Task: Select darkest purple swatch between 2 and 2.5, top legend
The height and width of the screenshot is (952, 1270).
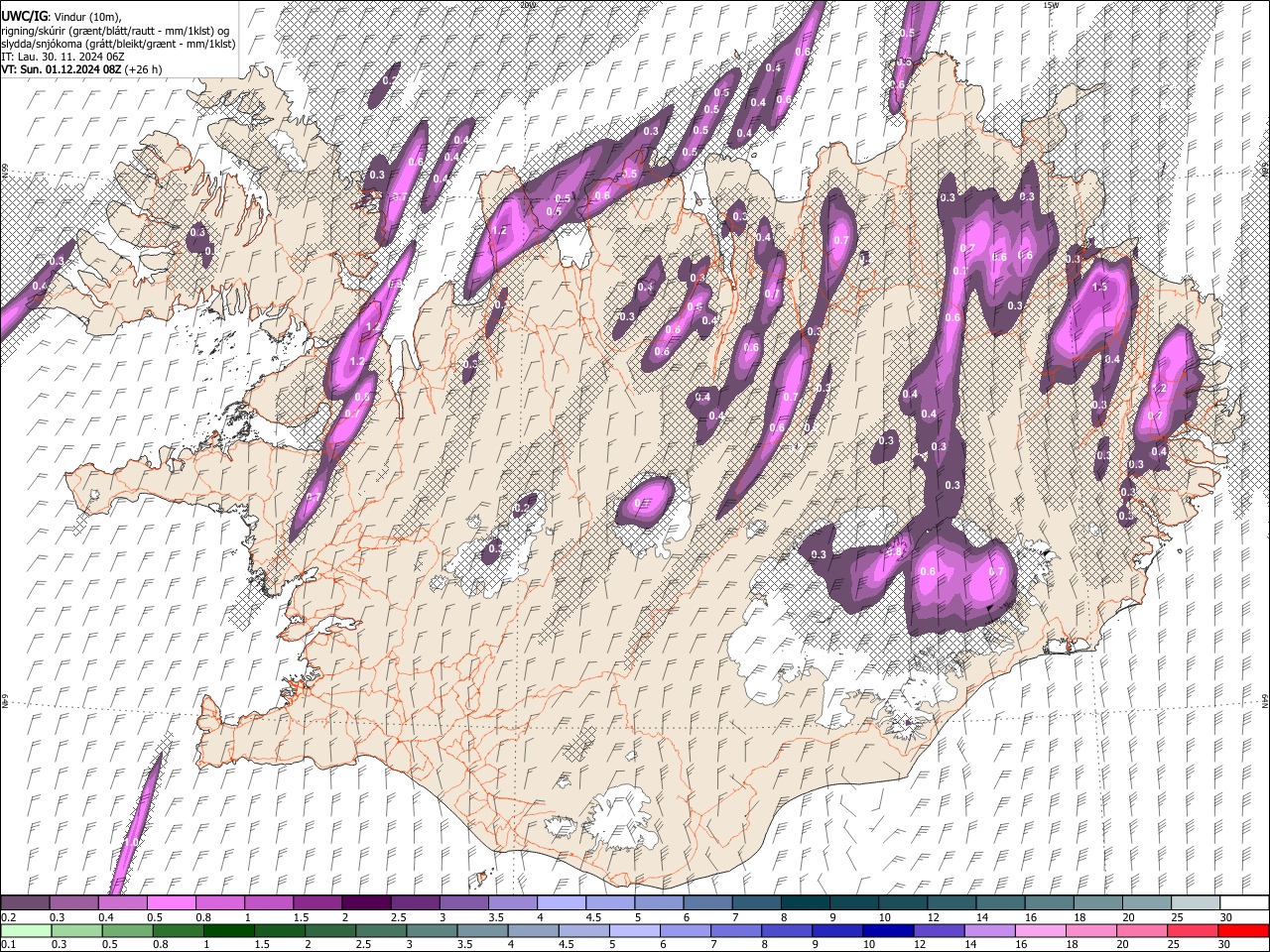Action: coord(366,903)
